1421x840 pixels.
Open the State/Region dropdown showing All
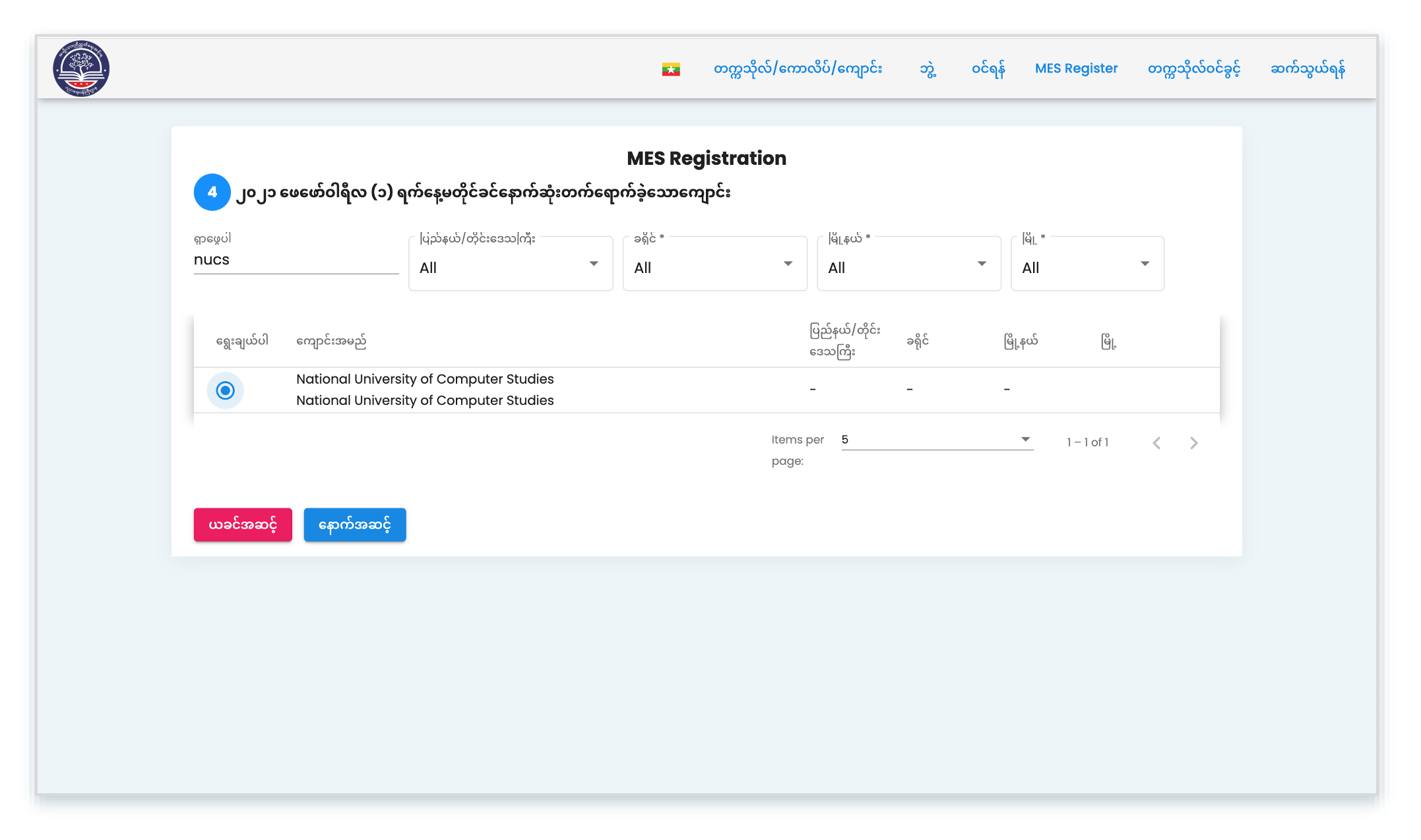click(511, 264)
